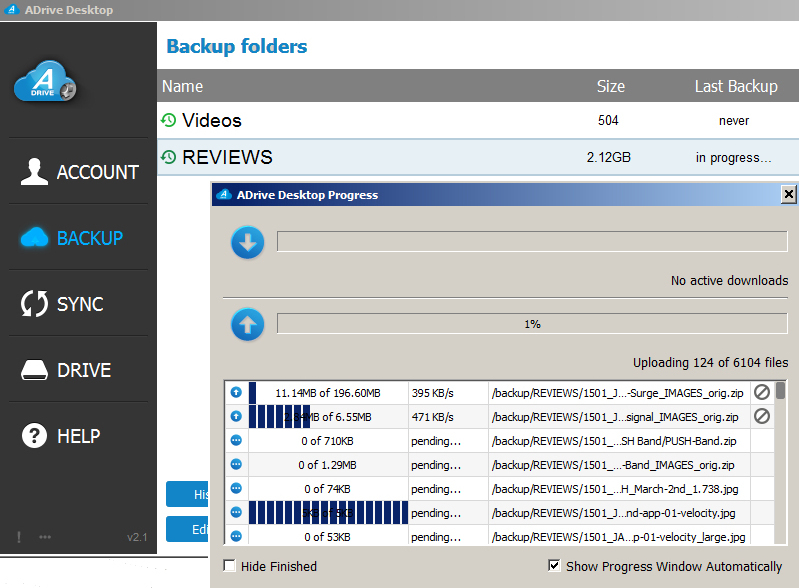Click the backup status icon beside Videos
The width and height of the screenshot is (799, 588).
coord(169,120)
